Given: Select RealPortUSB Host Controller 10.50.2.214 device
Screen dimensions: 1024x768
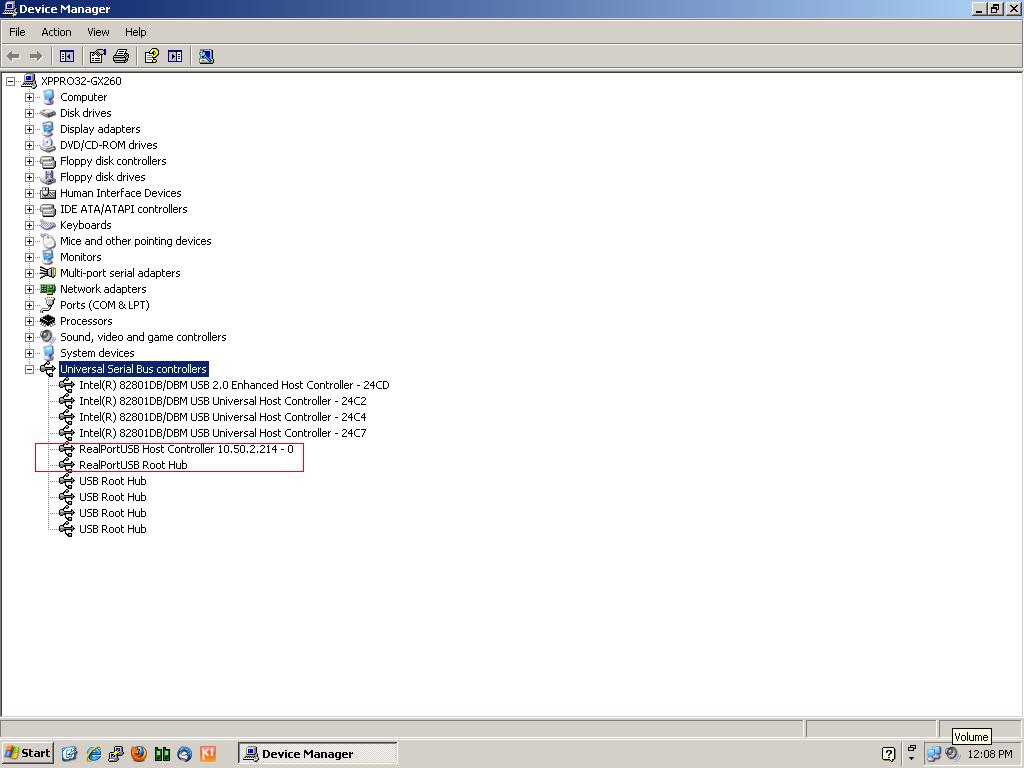Looking at the screenshot, I should point(186,449).
